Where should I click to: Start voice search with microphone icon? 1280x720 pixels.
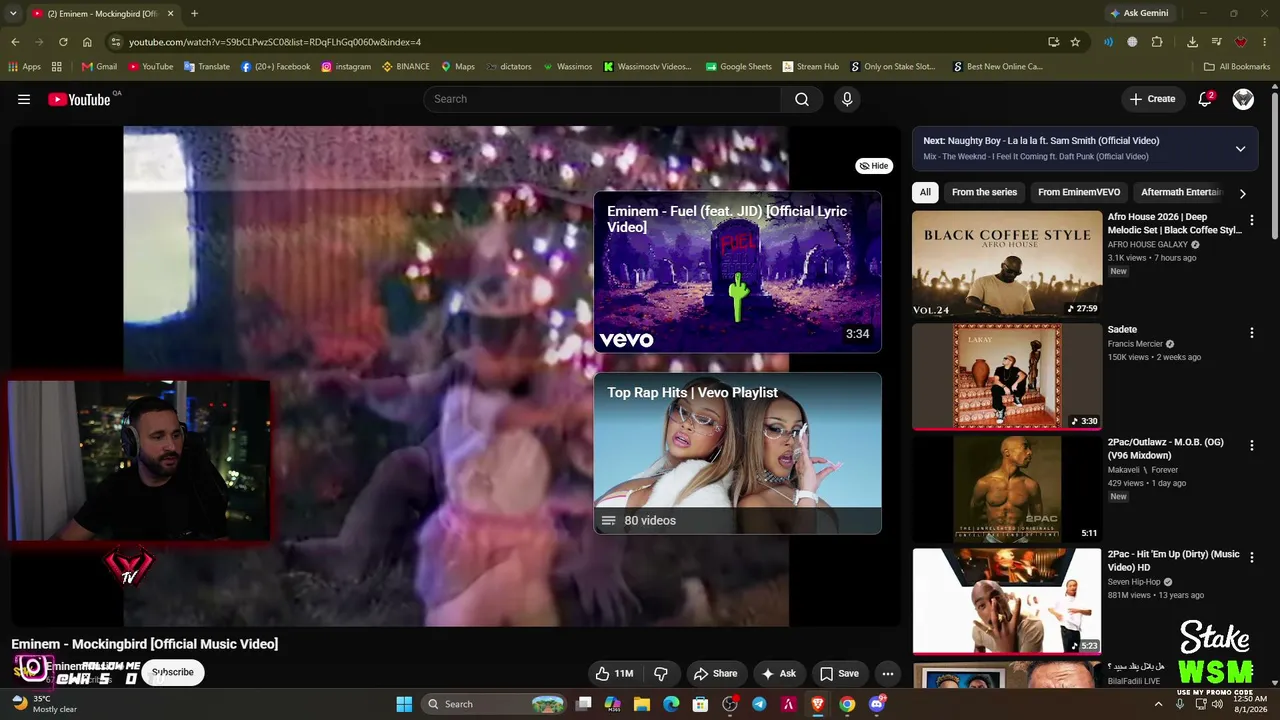(x=847, y=99)
